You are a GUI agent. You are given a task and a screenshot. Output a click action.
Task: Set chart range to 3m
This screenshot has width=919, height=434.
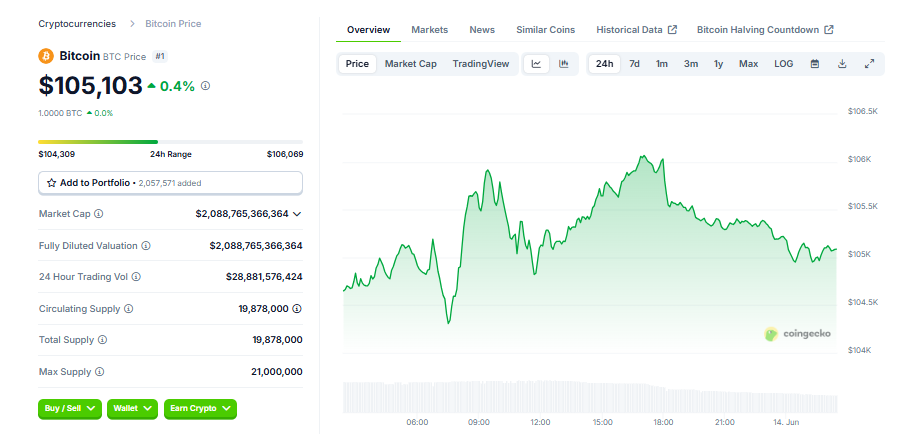pos(691,64)
